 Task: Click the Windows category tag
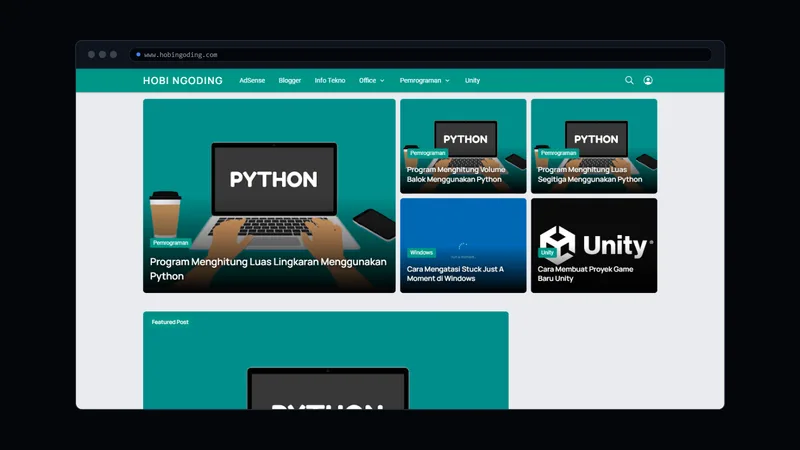coord(421,253)
